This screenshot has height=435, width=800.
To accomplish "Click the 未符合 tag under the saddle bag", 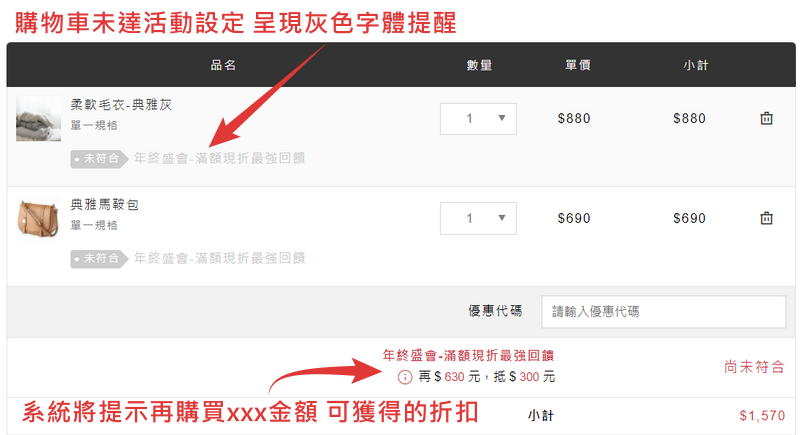I will point(99,259).
